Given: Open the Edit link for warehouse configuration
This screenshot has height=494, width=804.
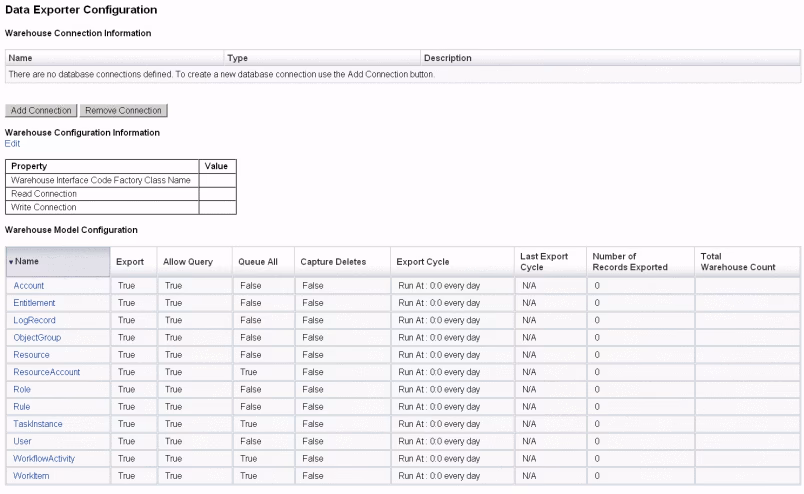Looking at the screenshot, I should (12, 144).
